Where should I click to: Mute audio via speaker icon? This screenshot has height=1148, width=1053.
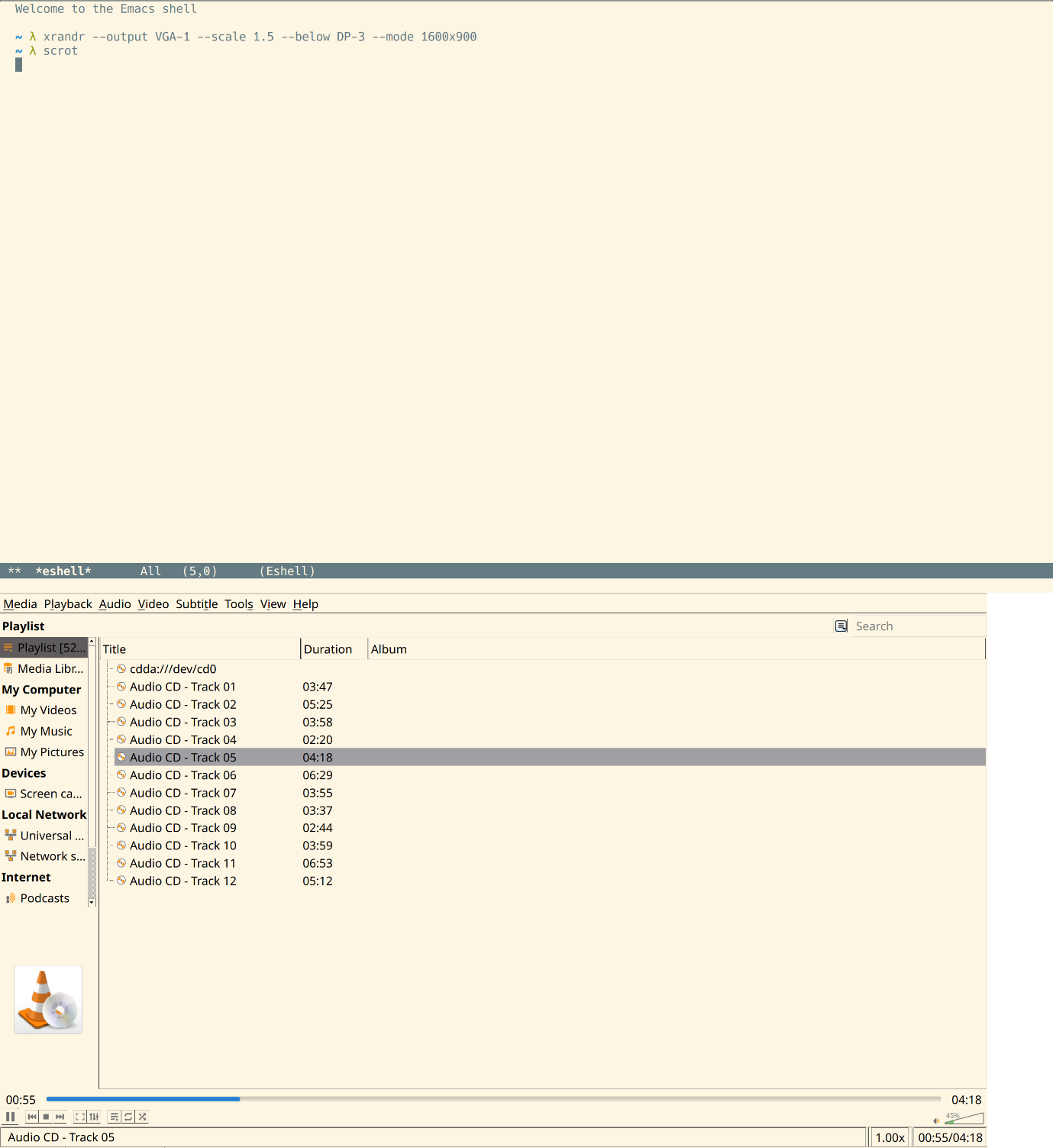pyautogui.click(x=936, y=1121)
